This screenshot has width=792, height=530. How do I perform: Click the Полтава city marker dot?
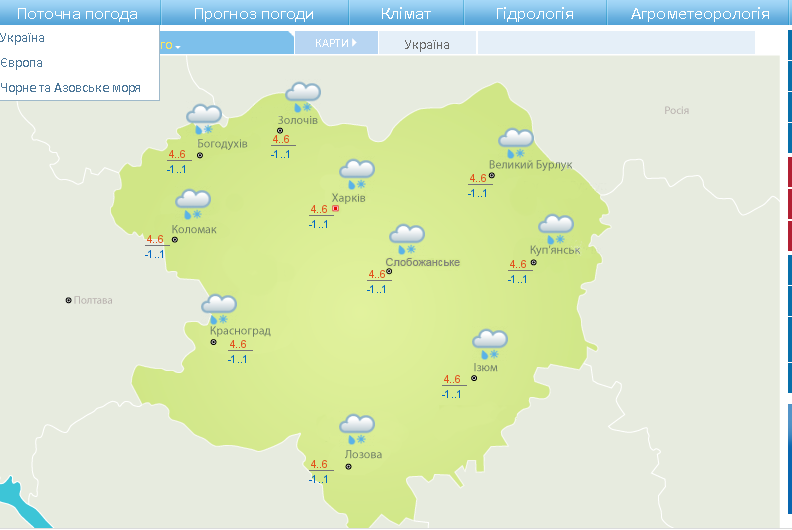[69, 300]
